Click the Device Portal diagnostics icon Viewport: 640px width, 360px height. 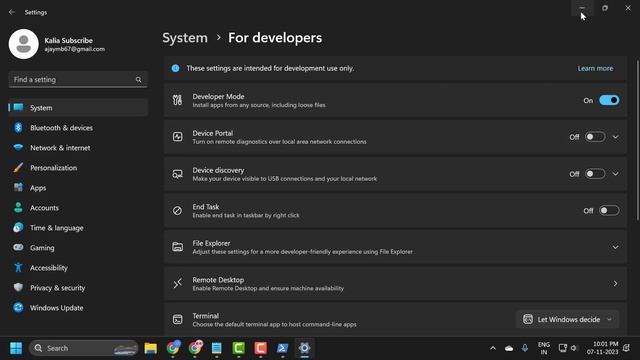[x=177, y=137]
